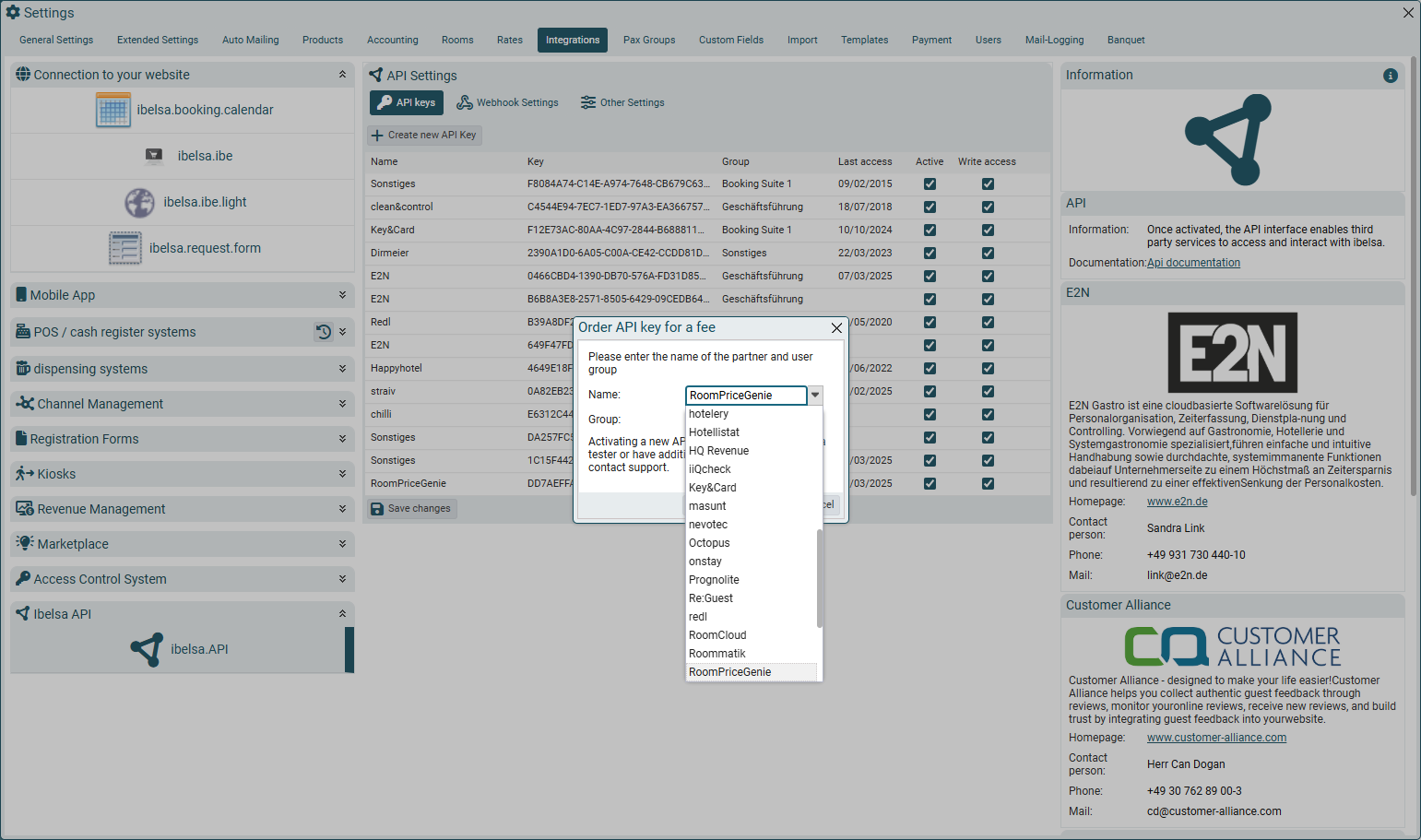Image resolution: width=1421 pixels, height=840 pixels.
Task: Toggle Active checkbox for clean&control row
Action: pos(930,207)
